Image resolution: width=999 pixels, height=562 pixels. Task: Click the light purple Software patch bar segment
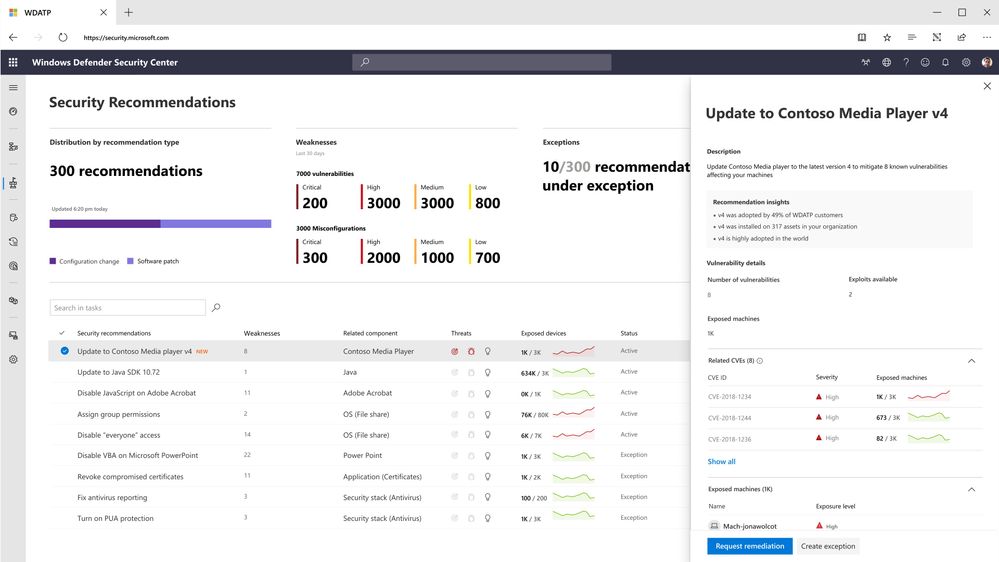coord(216,224)
